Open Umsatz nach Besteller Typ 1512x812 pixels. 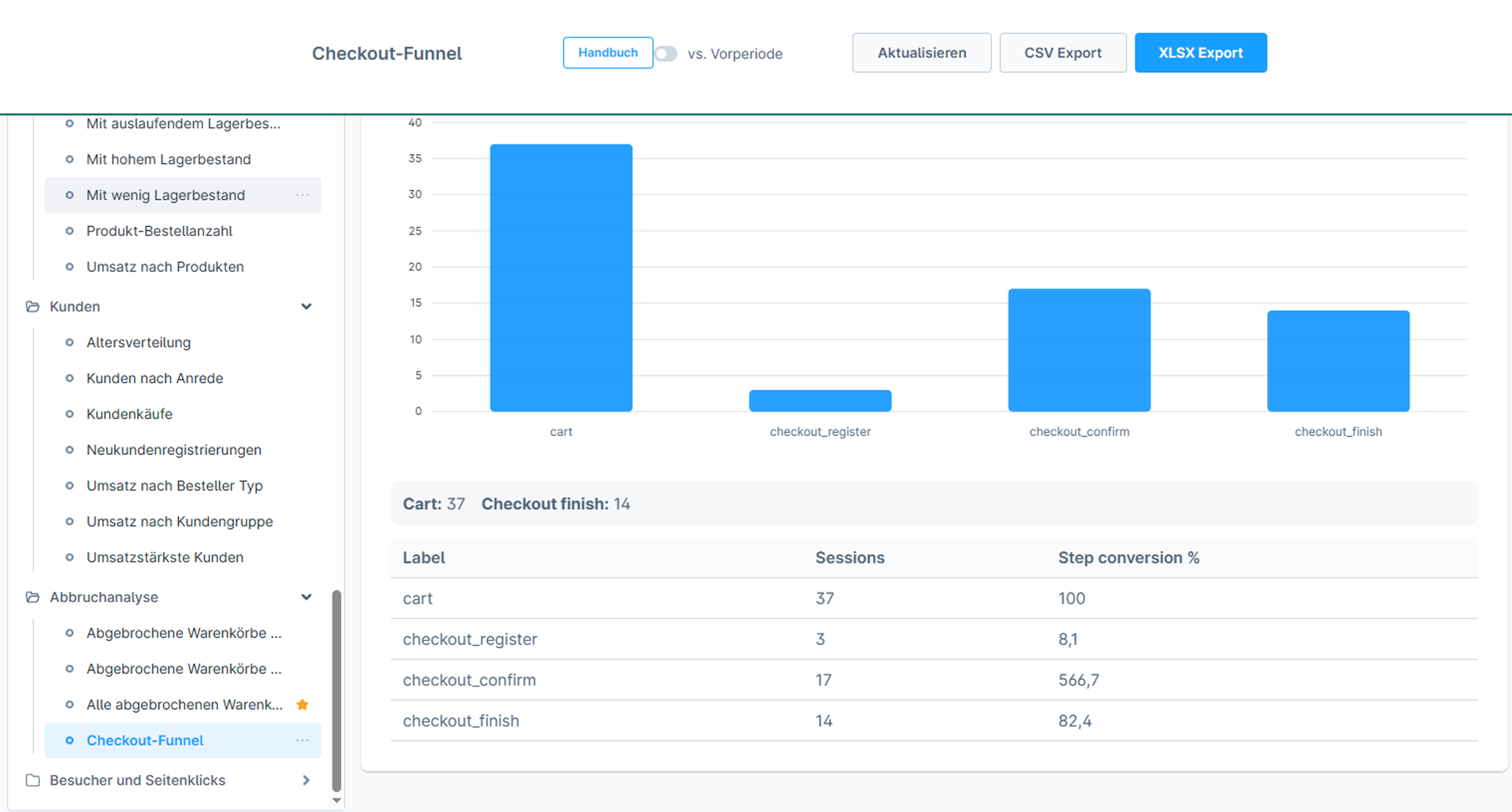point(174,486)
